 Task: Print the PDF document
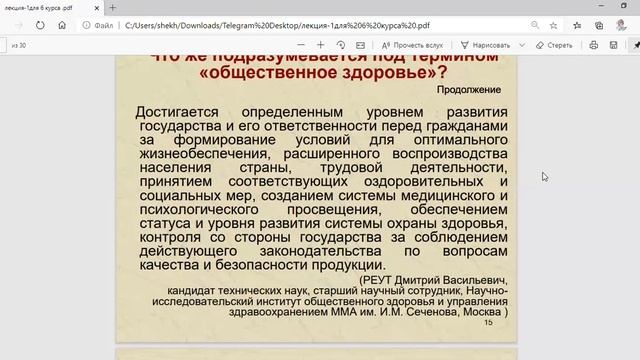[x=594, y=45]
